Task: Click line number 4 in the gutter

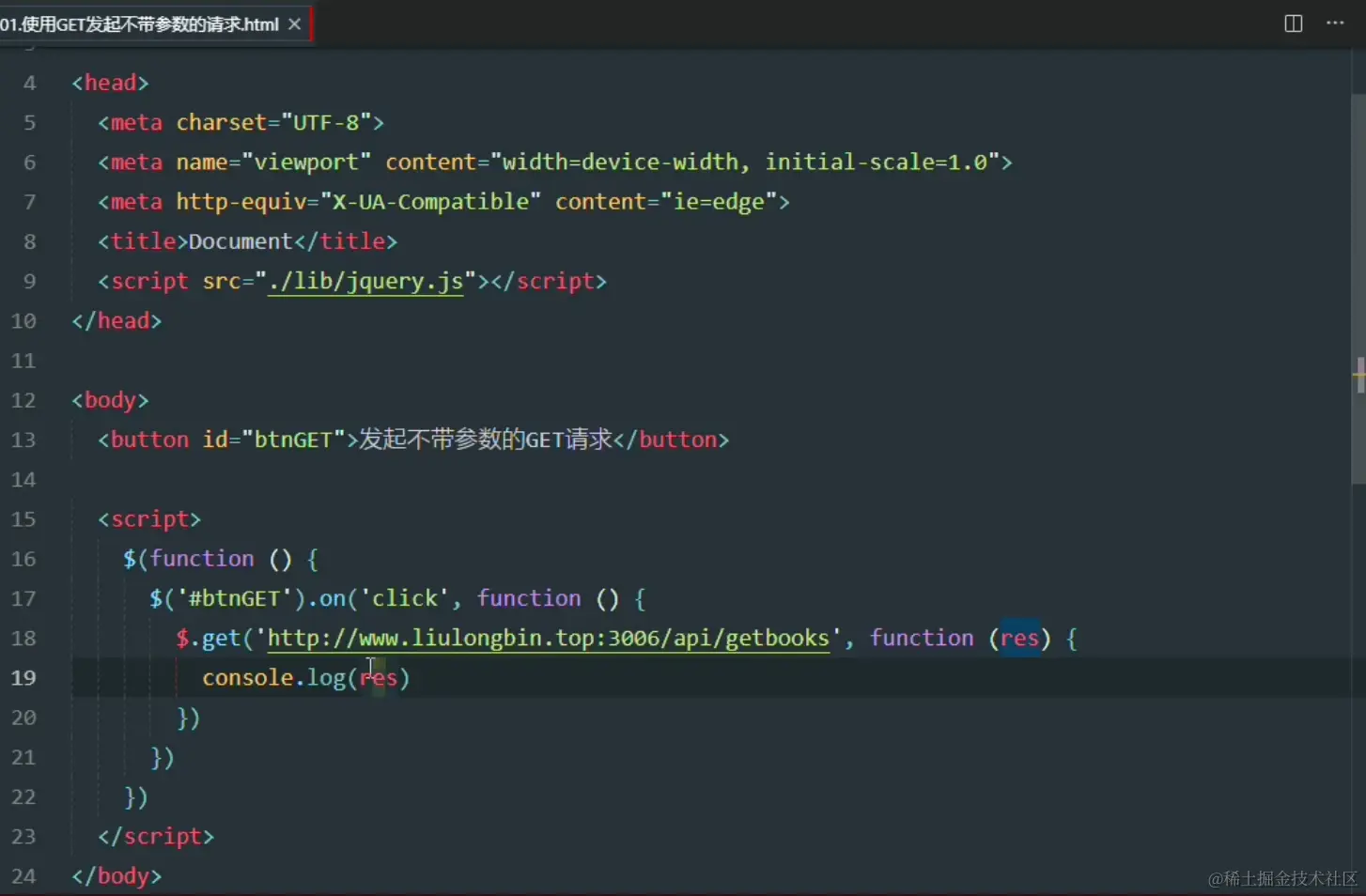Action: (x=29, y=84)
